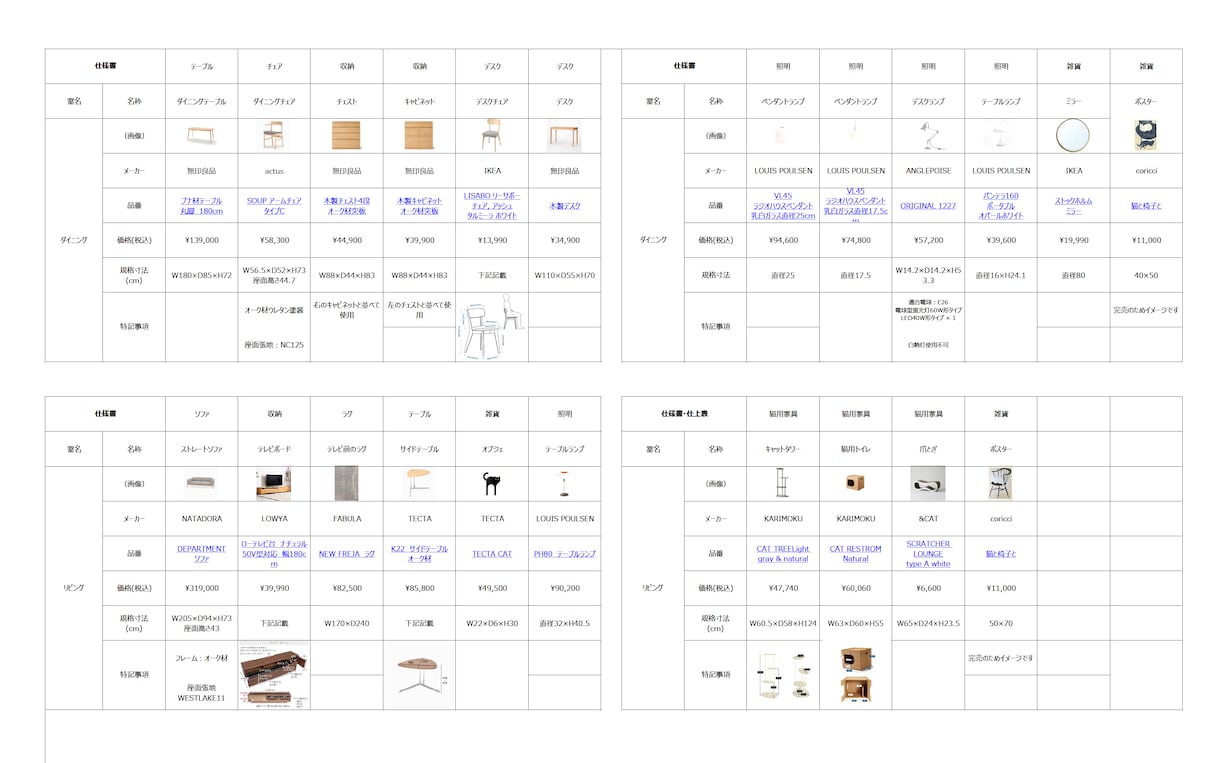The image size is (1220, 763).
Task: Click the 木製デスク product link
Action: [x=564, y=206]
